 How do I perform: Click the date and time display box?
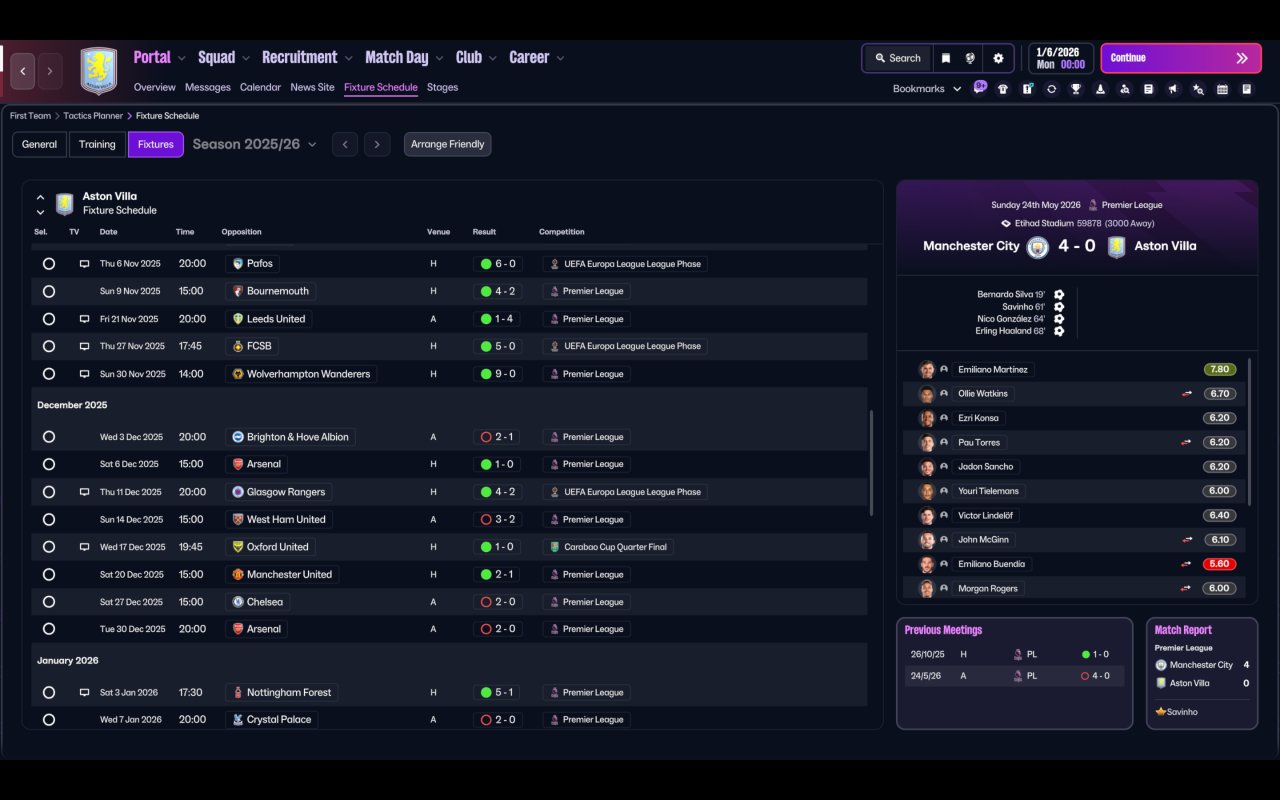1060,58
